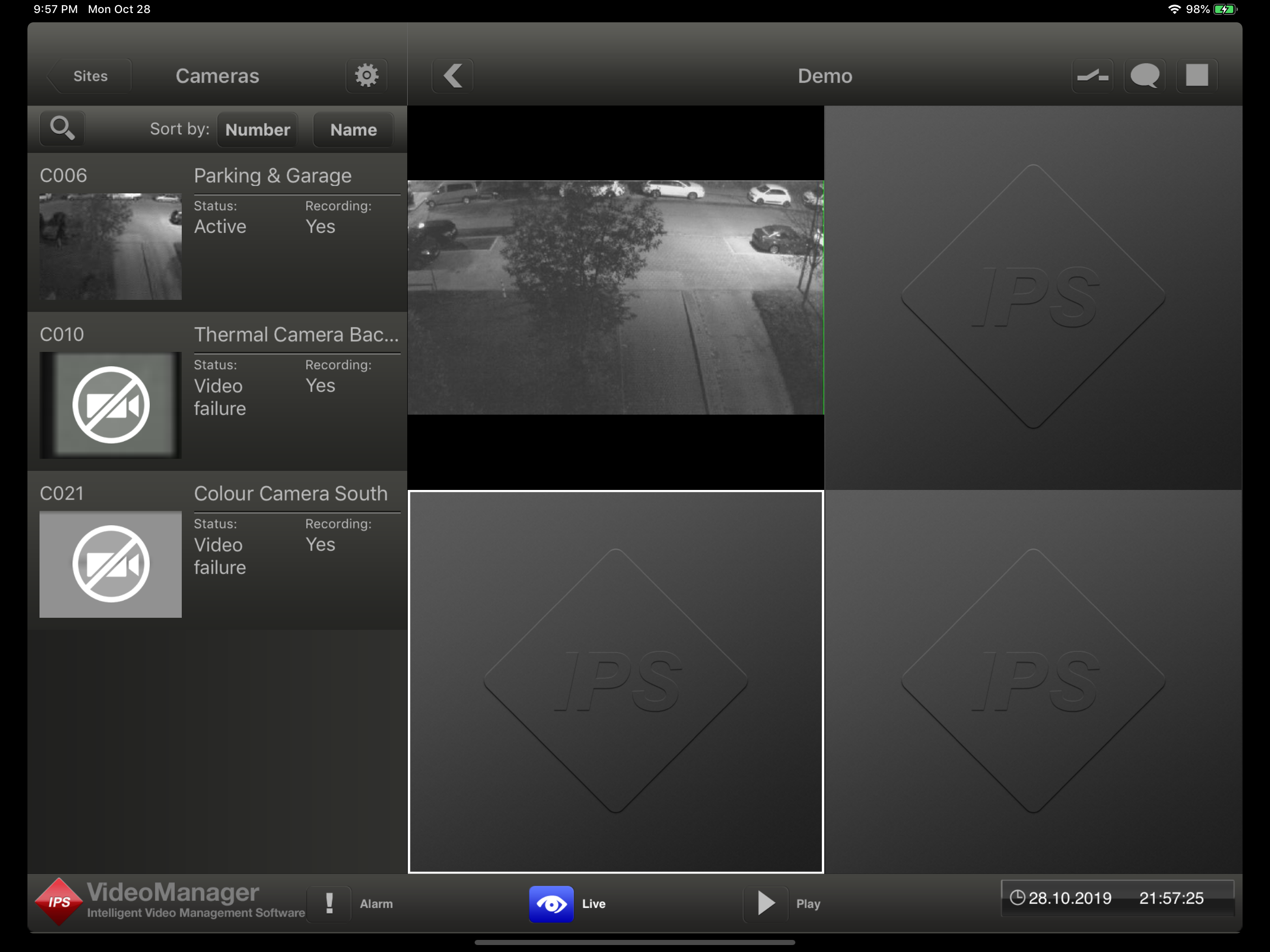Open the Parking & Garage camera name
This screenshot has width=1270, height=952.
coord(273,176)
